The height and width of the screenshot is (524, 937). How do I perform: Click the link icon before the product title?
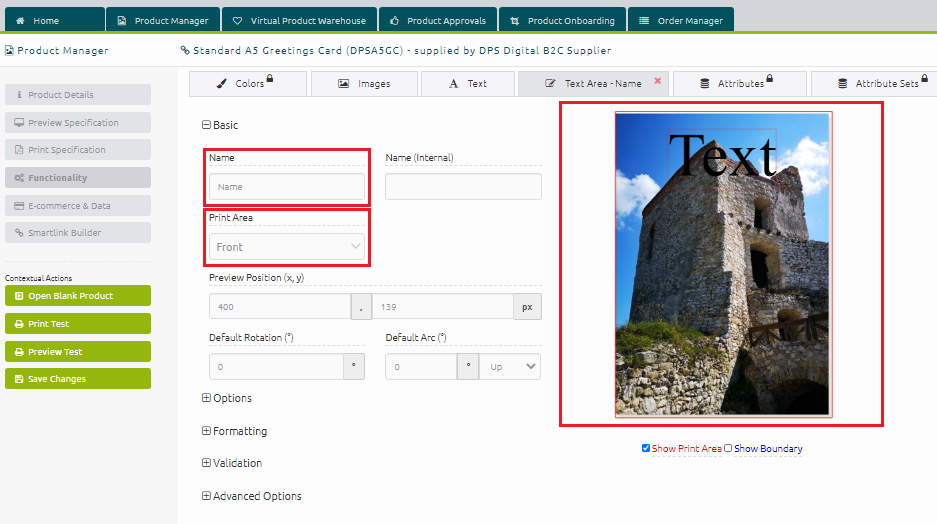185,50
